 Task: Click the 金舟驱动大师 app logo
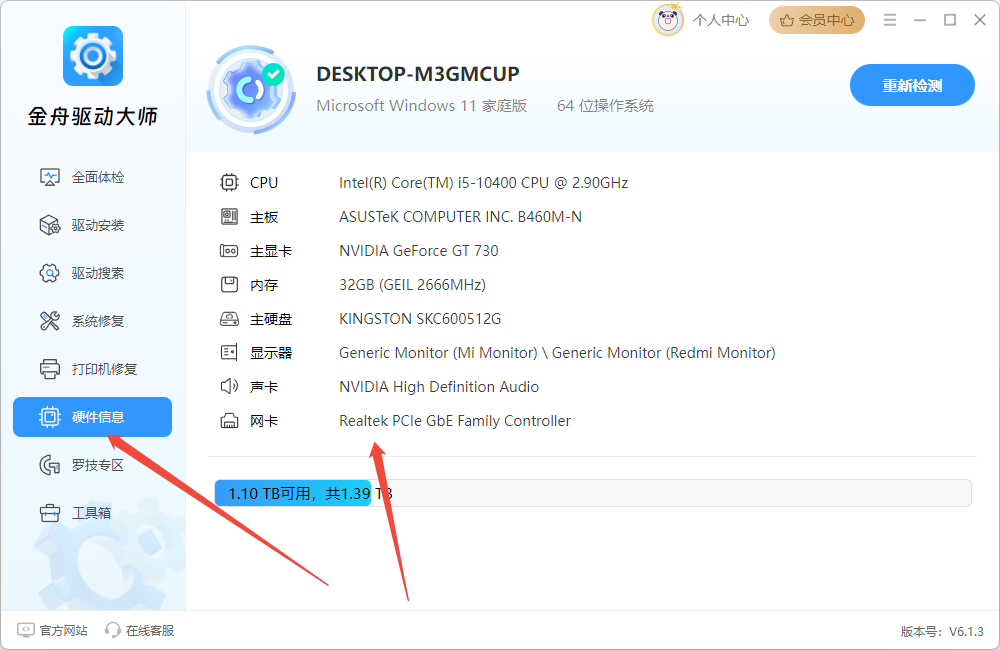93,56
